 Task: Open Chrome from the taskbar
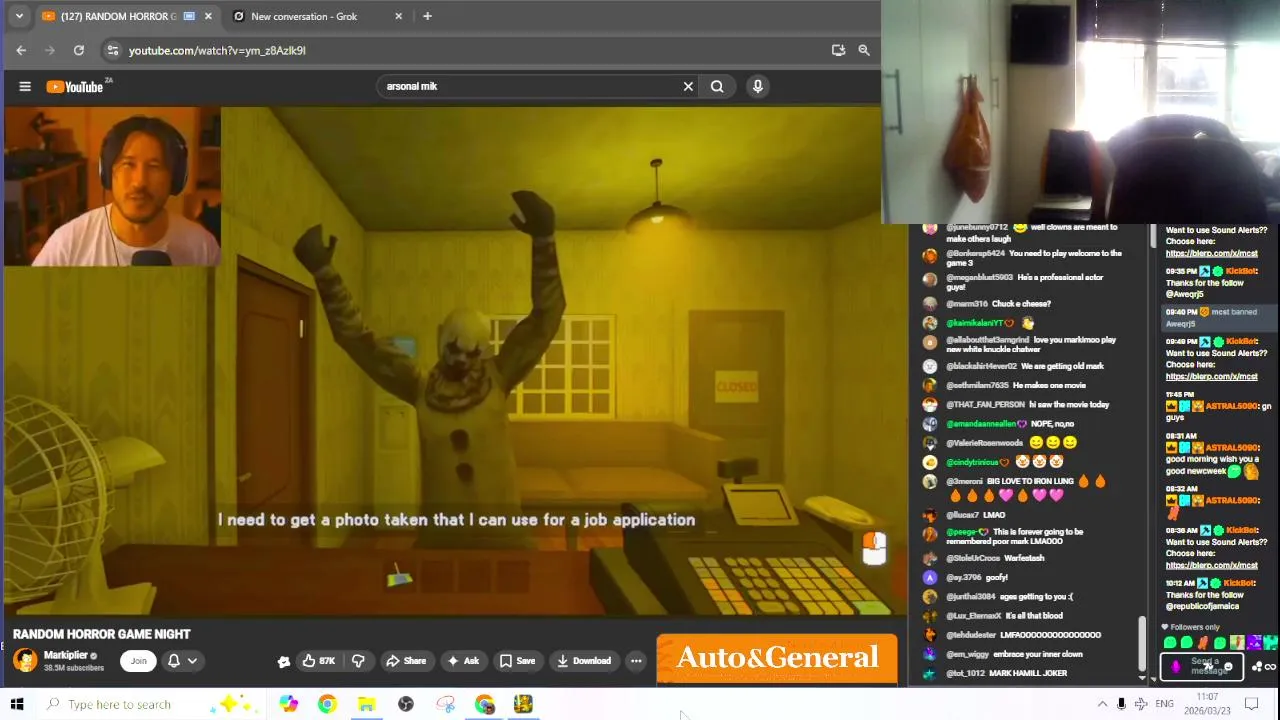(327, 704)
